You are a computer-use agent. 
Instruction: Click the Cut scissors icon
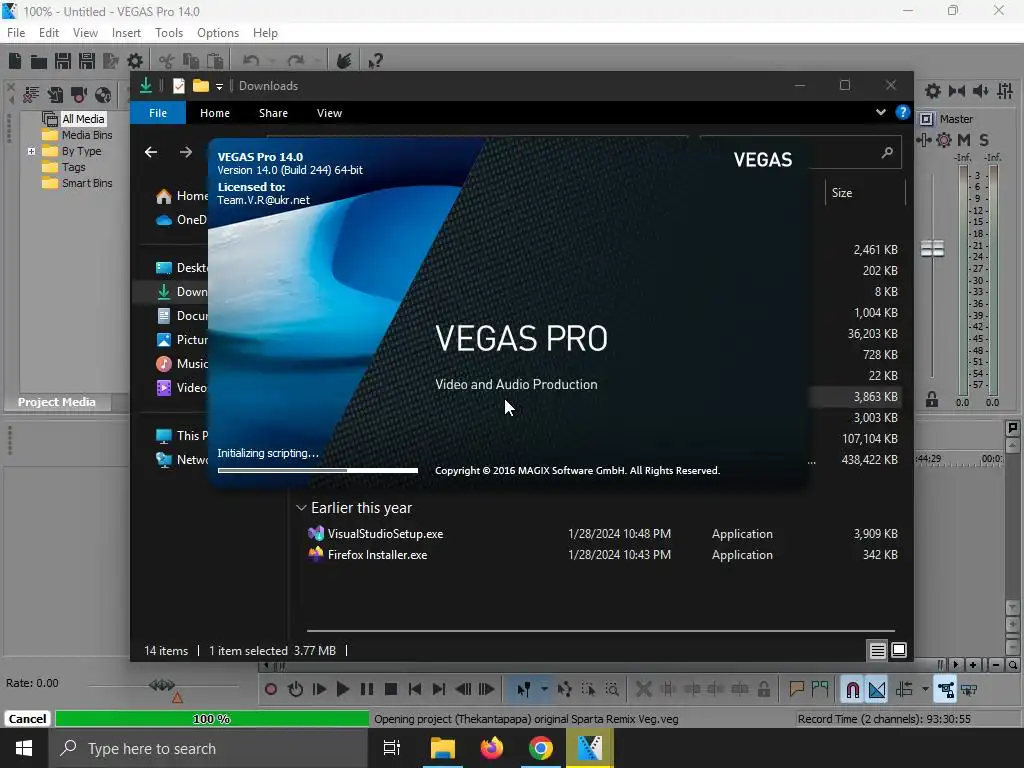[167, 61]
